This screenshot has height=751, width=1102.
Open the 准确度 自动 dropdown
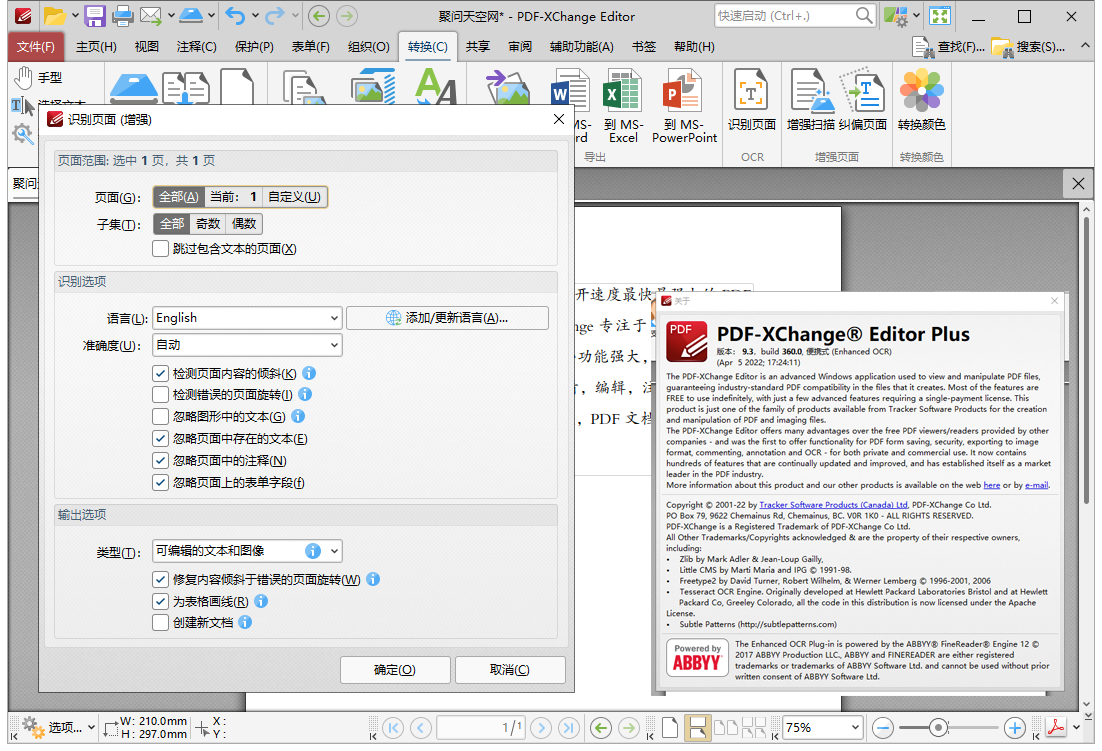247,345
